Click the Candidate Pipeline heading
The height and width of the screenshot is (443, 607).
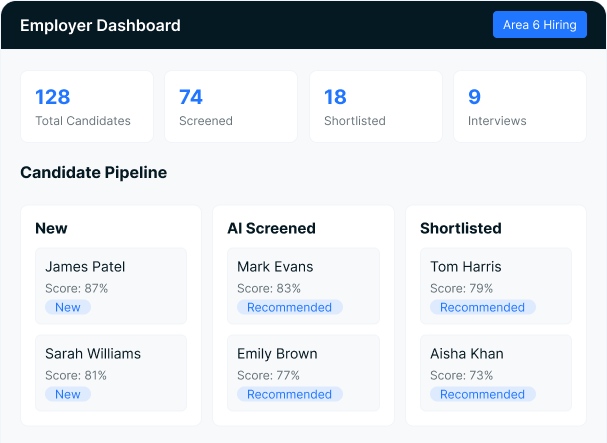click(x=94, y=173)
